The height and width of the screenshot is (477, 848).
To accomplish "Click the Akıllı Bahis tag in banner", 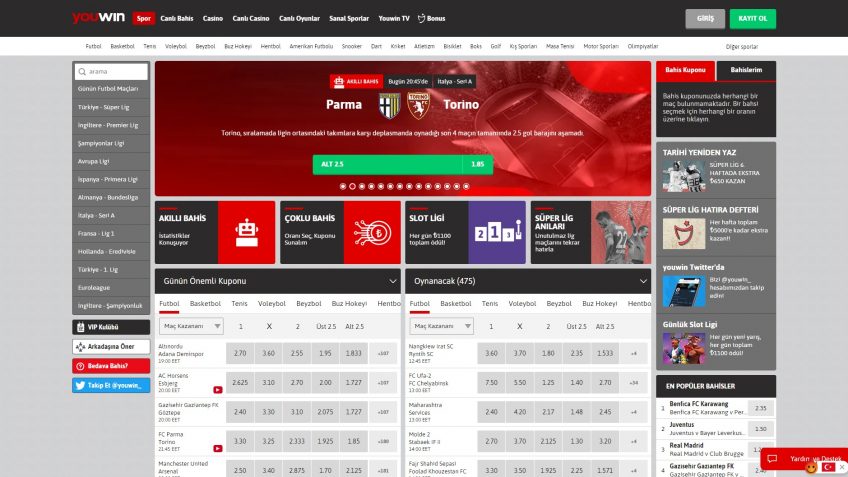I will coord(356,82).
